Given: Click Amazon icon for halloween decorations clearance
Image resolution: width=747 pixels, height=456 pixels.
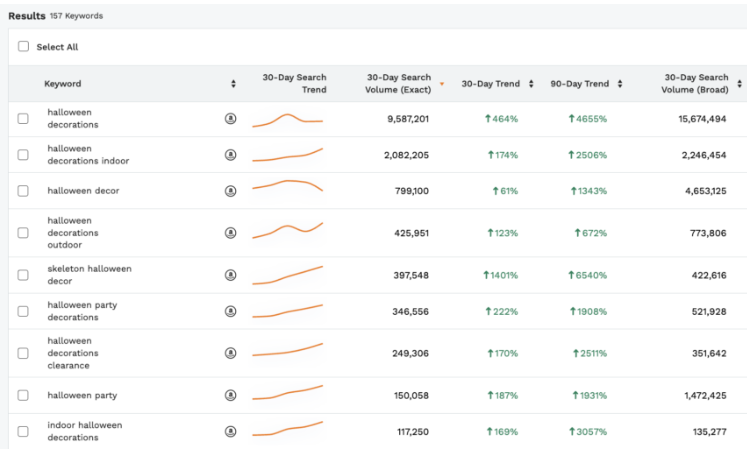Looking at the screenshot, I should coord(230,353).
